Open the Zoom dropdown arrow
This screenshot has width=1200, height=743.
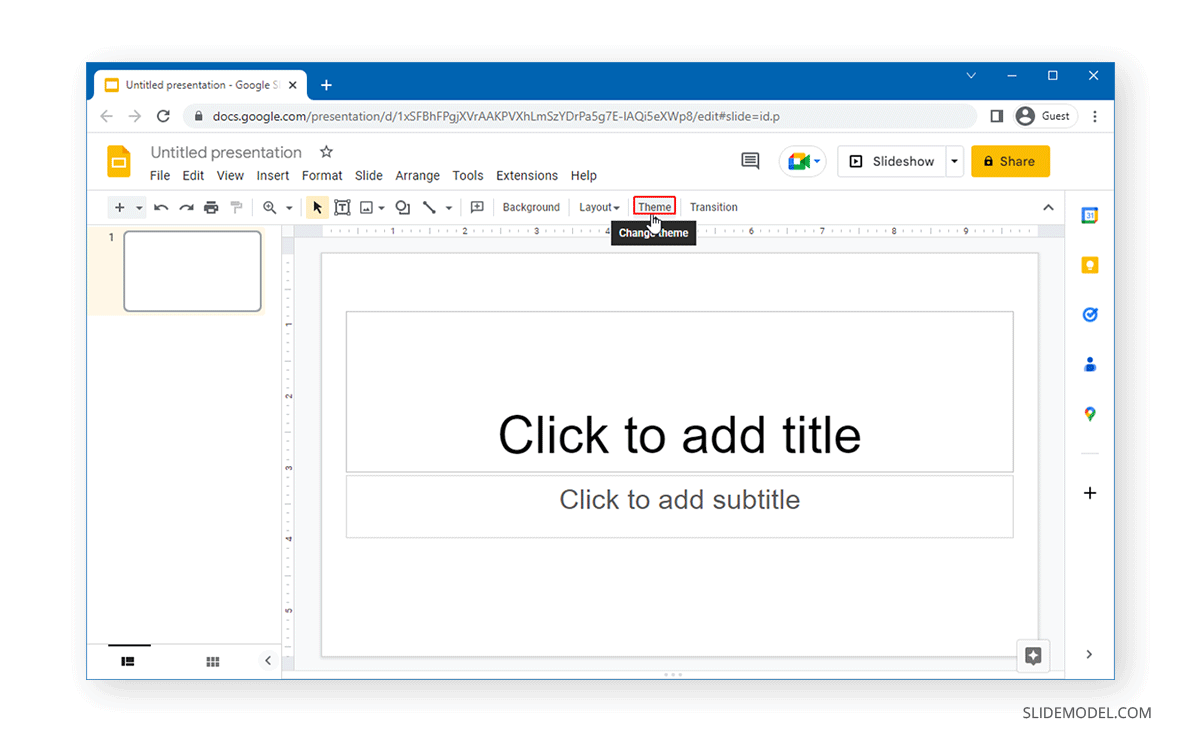[291, 207]
